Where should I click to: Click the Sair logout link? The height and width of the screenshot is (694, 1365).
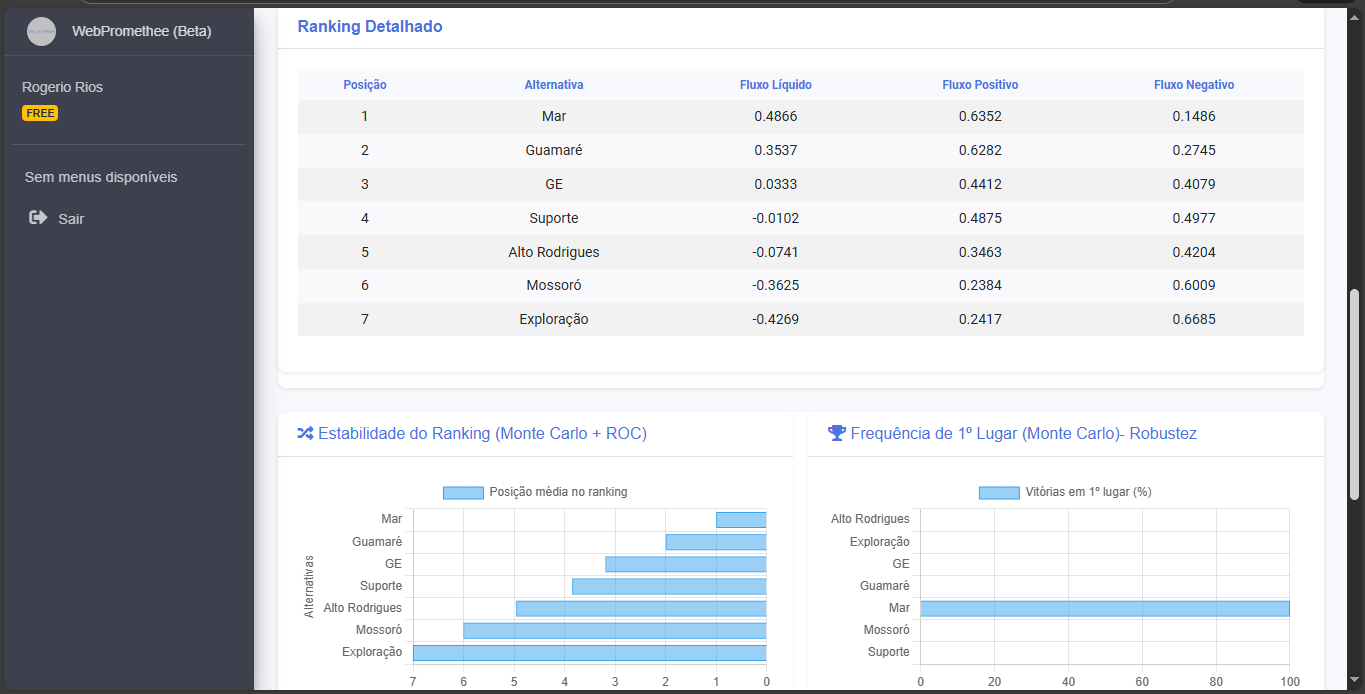click(71, 219)
